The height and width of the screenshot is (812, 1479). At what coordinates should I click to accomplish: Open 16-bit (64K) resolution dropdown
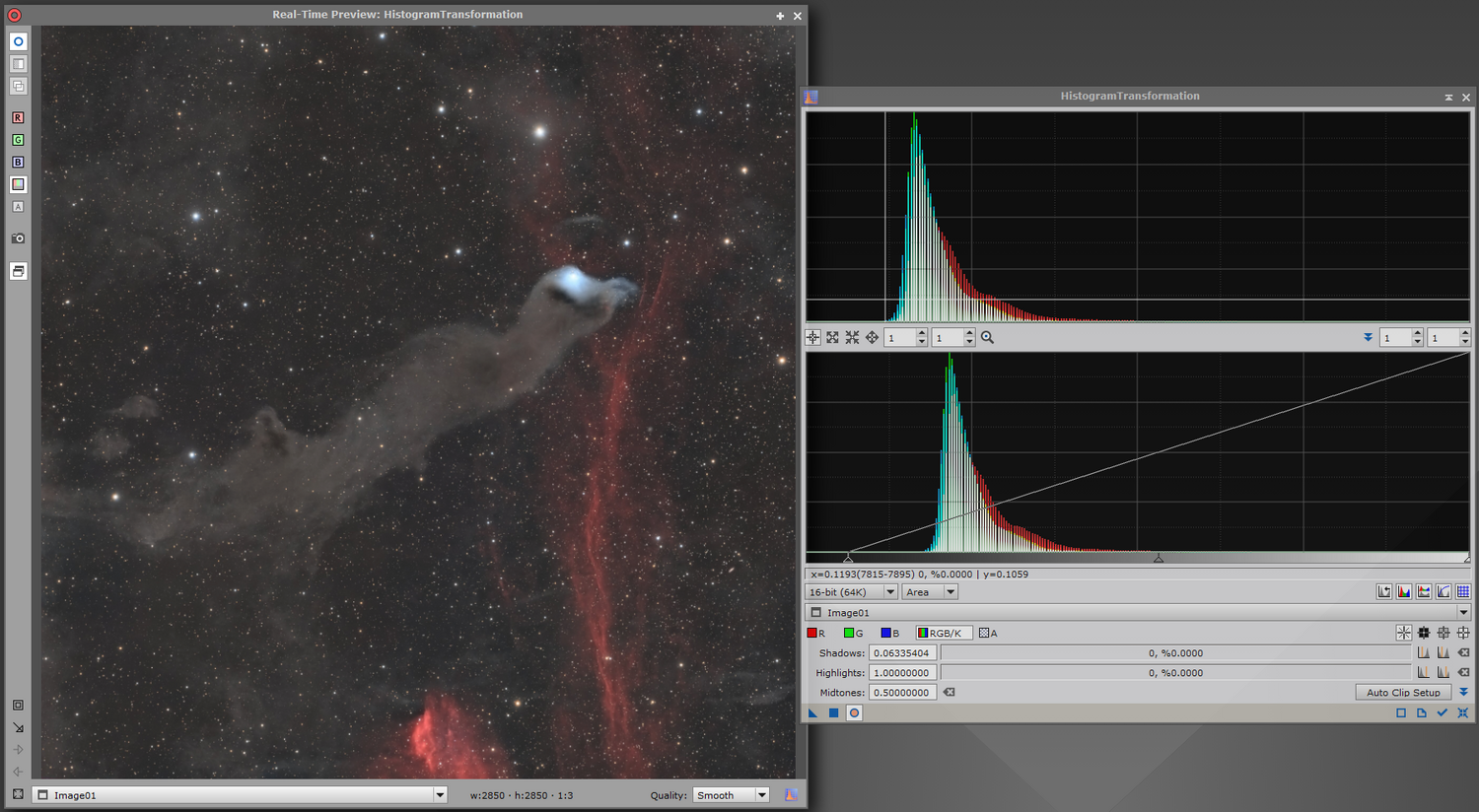[852, 592]
